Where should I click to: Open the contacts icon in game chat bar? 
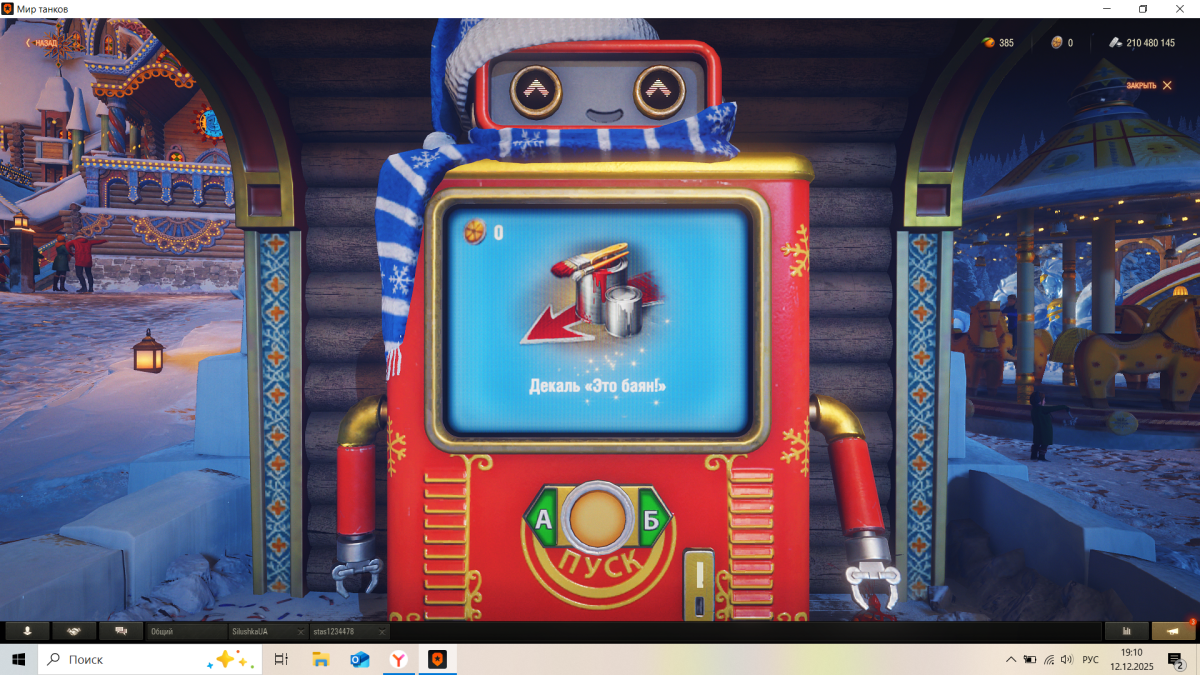(28, 631)
